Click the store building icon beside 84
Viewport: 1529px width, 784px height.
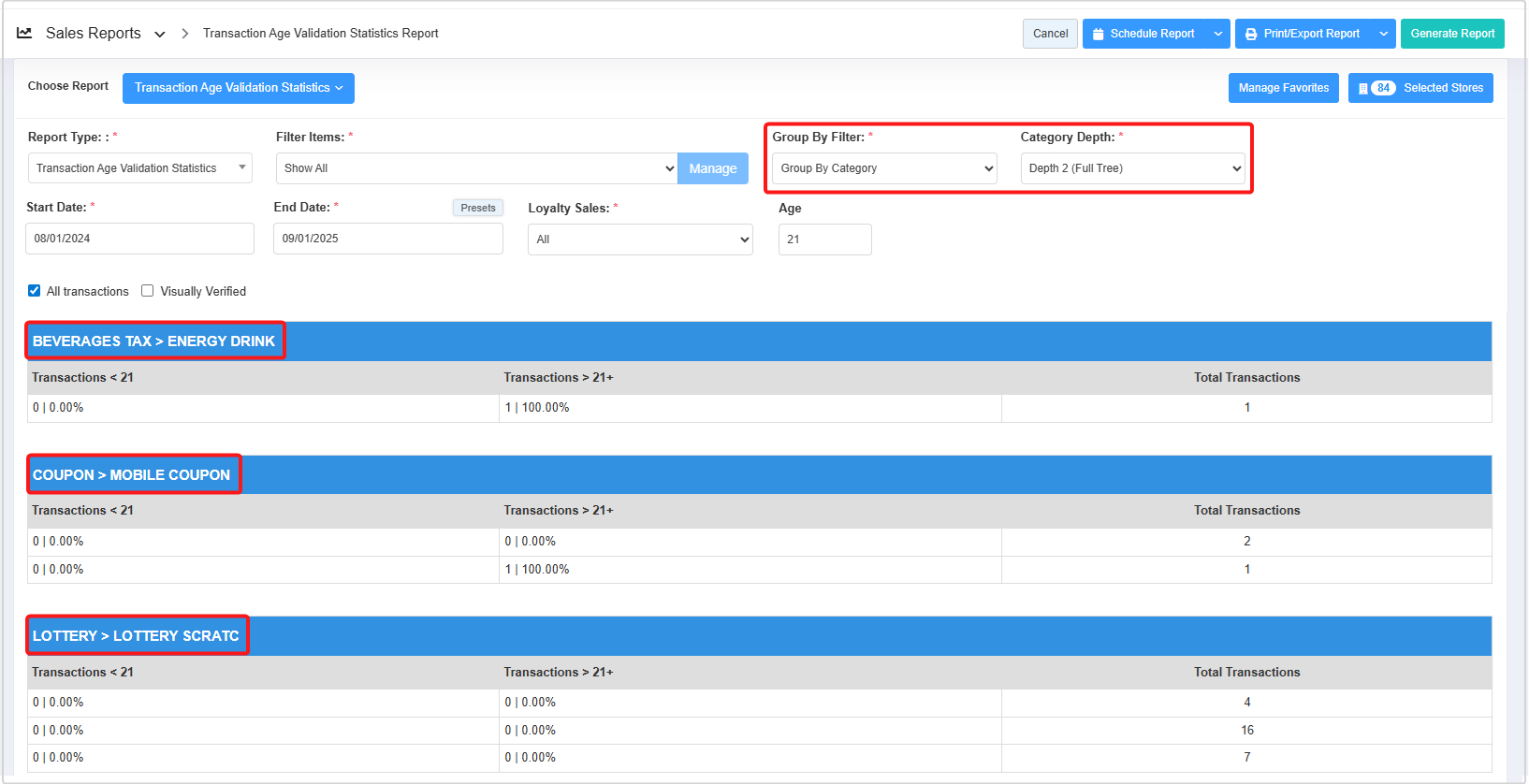[1362, 88]
